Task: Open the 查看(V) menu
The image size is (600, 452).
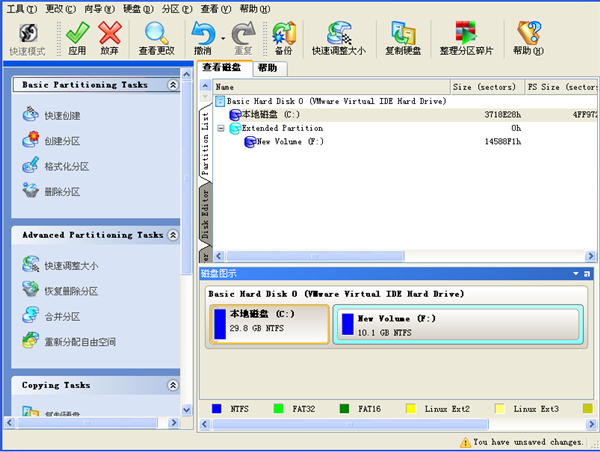Action: (216, 8)
